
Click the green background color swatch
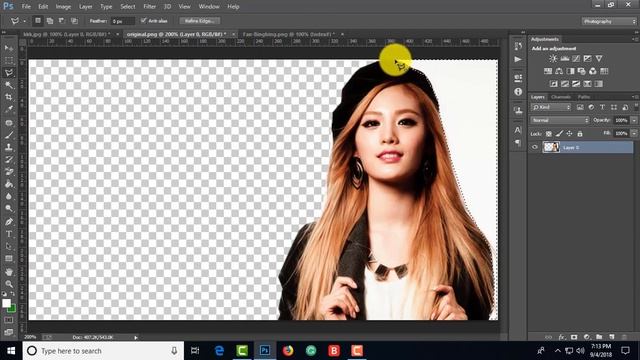12,309
